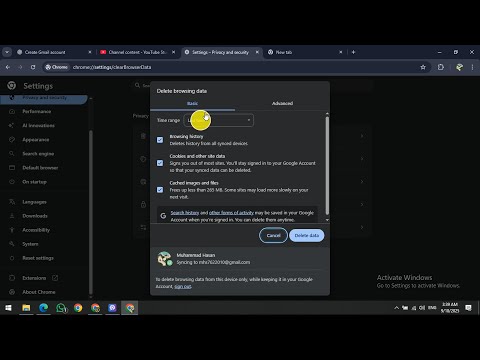Open the volume icon in system tray
Image resolution: width=480 pixels, height=360 pixels.
[422, 308]
